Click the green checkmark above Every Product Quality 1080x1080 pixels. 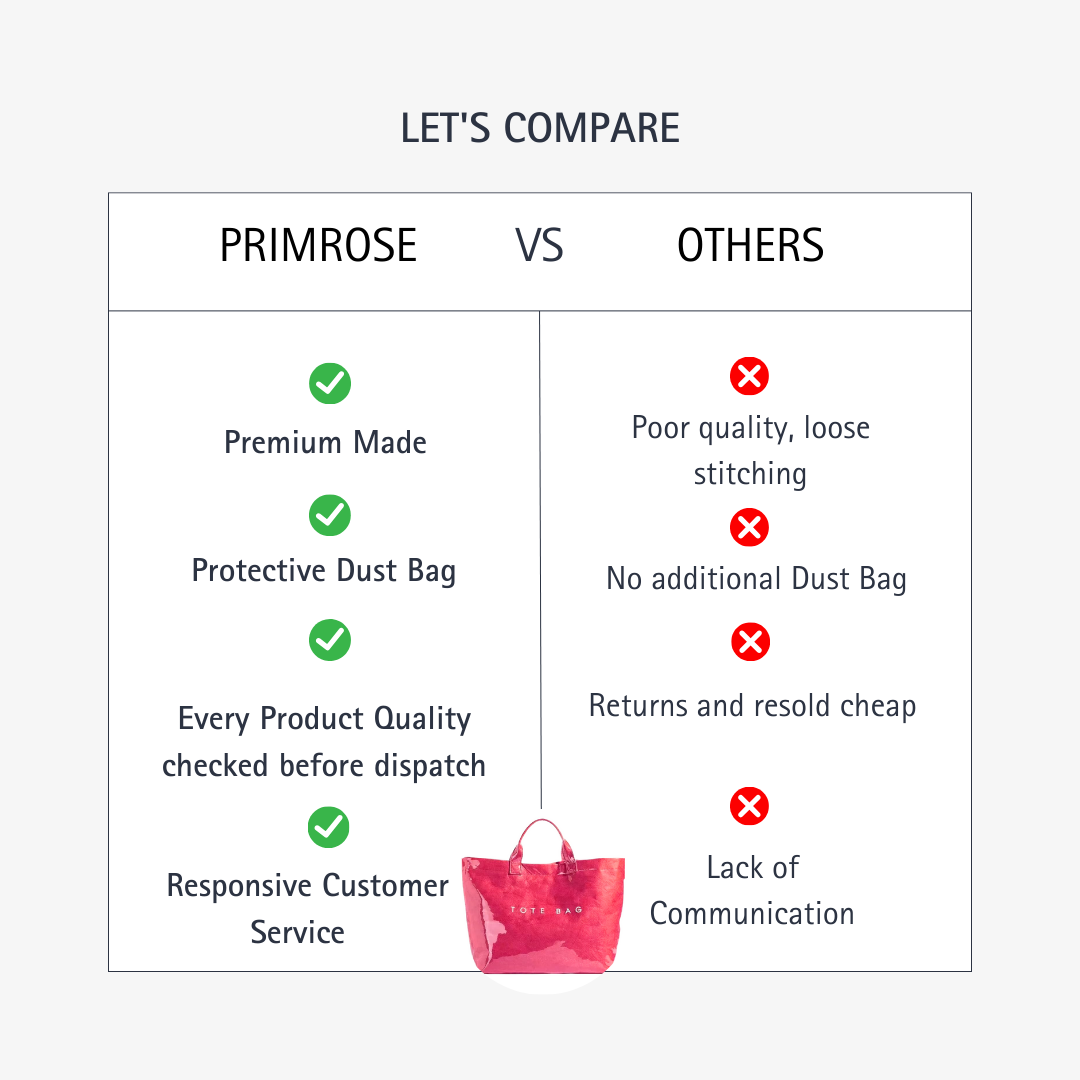point(330,640)
